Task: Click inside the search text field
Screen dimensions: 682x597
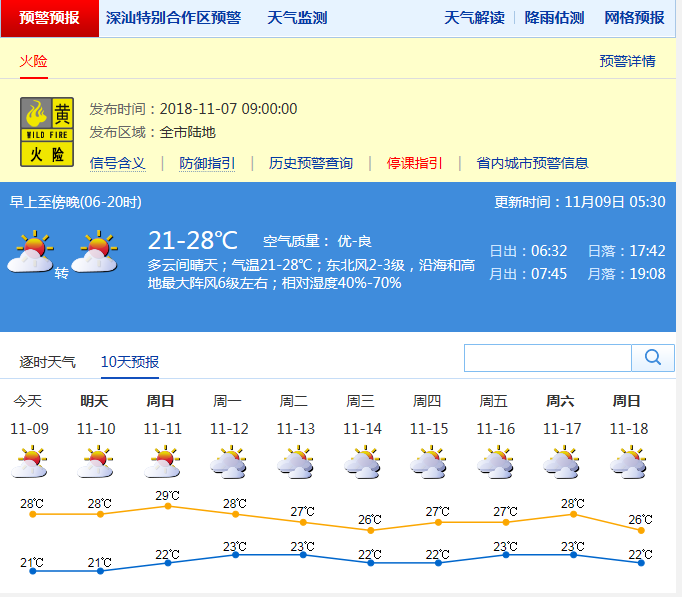Action: pyautogui.click(x=547, y=358)
